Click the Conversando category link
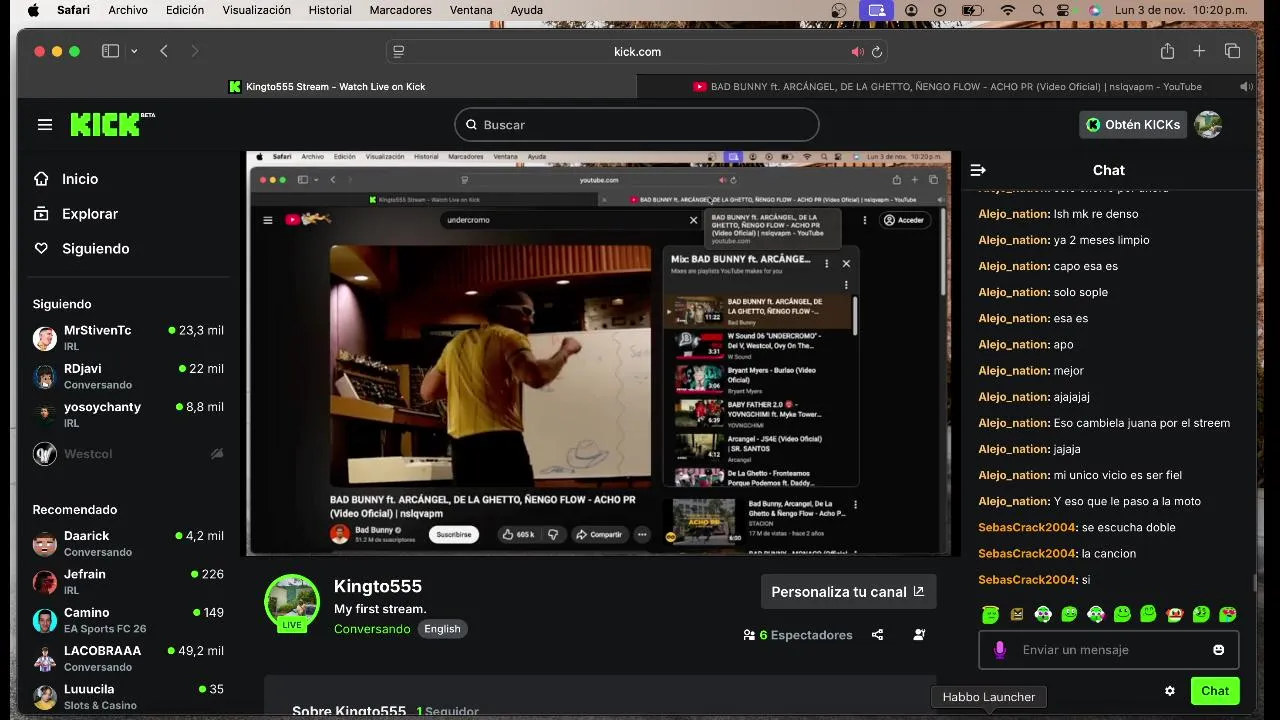1280x720 pixels. tap(372, 629)
